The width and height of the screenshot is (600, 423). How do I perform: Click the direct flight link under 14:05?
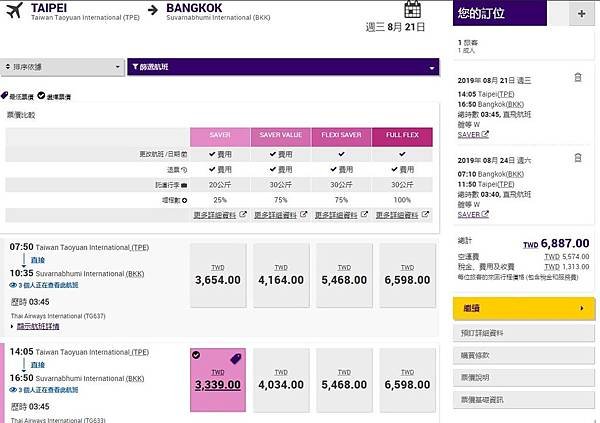[x=38, y=365]
